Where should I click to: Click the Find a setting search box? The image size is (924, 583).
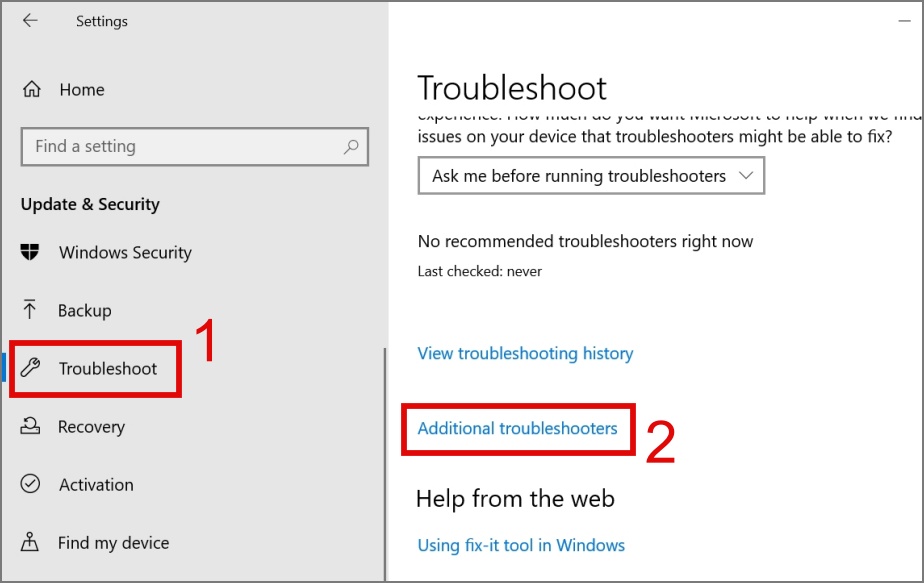(195, 146)
